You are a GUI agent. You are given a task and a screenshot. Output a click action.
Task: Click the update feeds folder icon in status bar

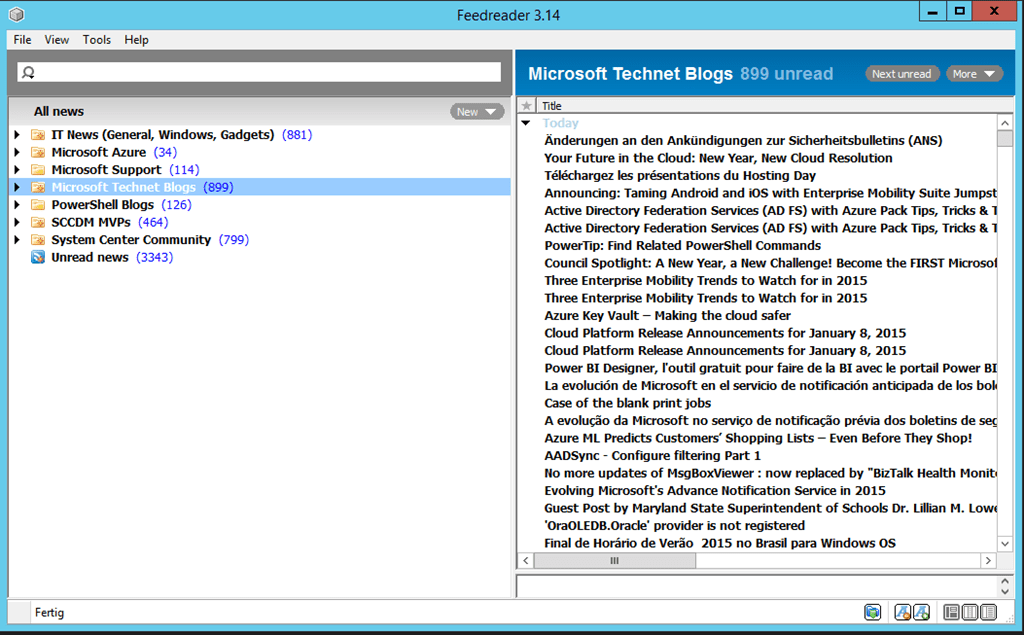click(x=872, y=612)
